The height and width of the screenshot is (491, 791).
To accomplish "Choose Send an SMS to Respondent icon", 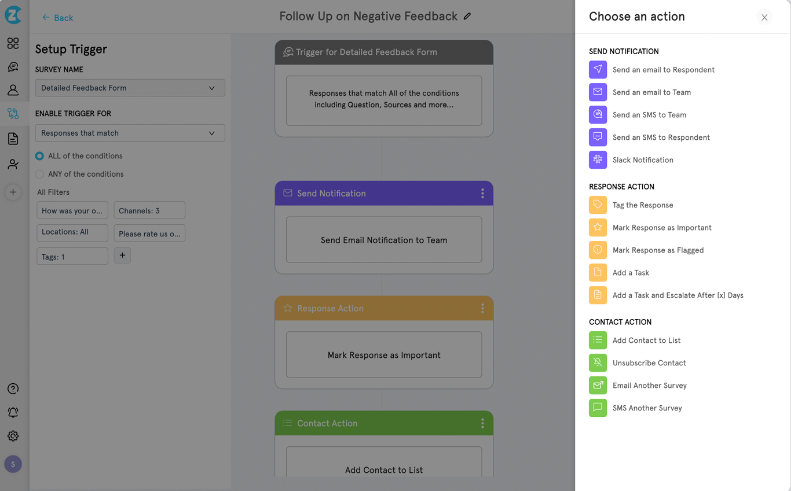I will coord(598,137).
